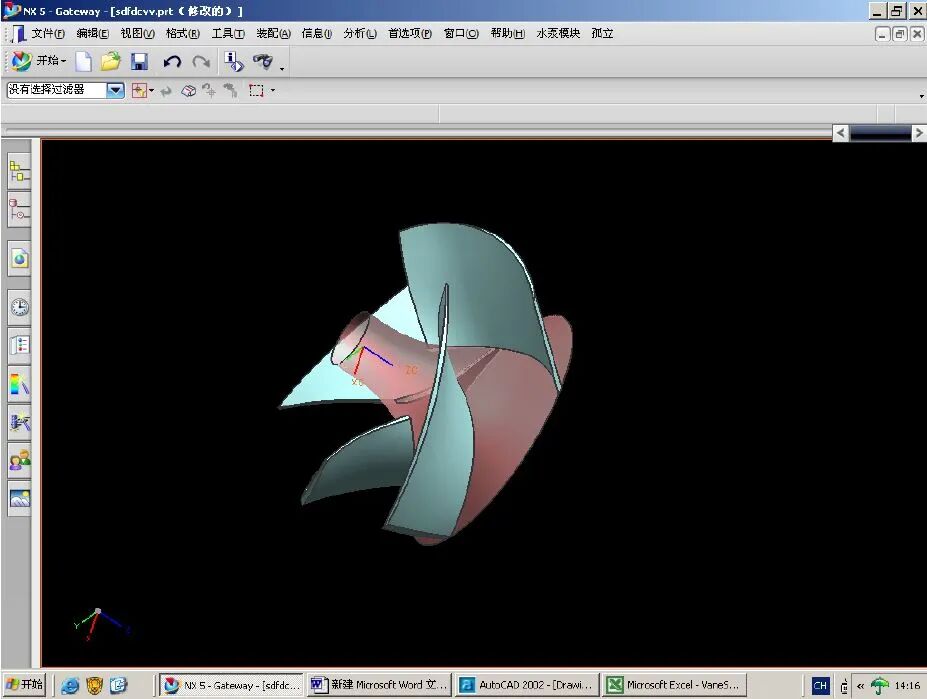This screenshot has height=699, width=927.
Task: Click the New file icon
Action: (x=83, y=61)
